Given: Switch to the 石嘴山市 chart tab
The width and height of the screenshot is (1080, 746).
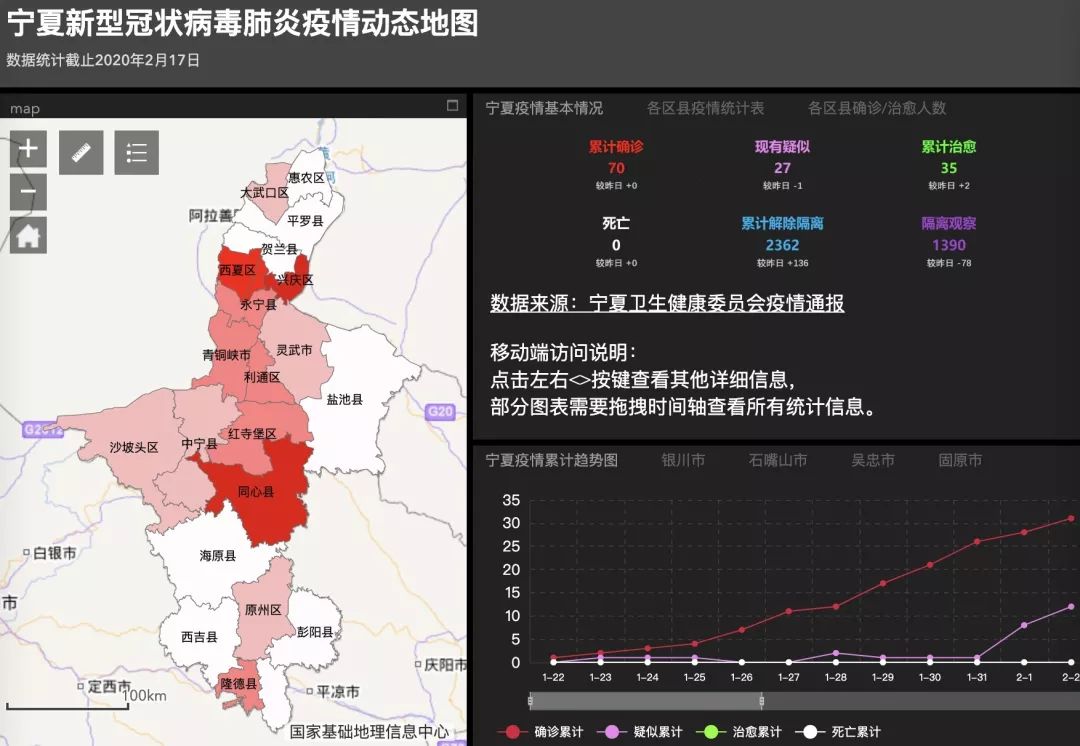Looking at the screenshot, I should pos(778,461).
